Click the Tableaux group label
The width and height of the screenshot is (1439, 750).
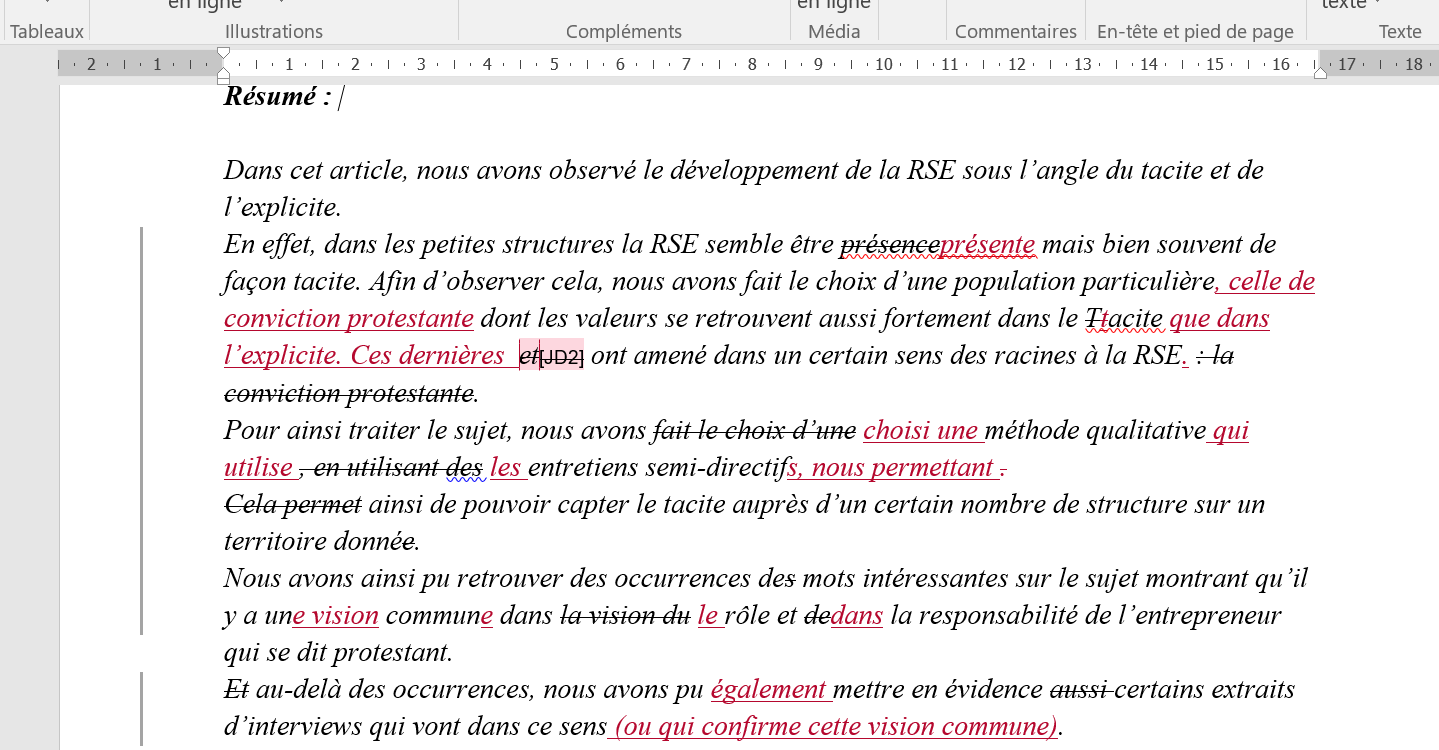(46, 32)
